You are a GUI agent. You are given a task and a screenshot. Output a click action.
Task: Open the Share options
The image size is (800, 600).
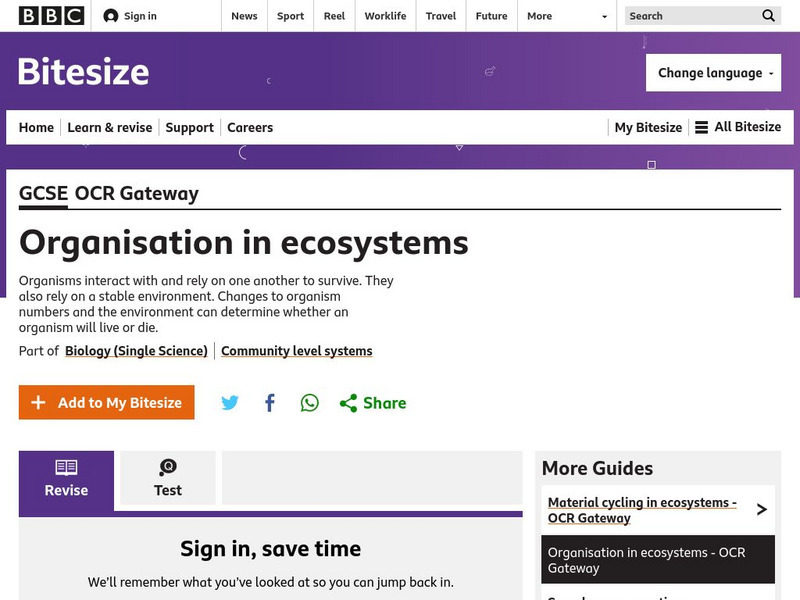[373, 403]
